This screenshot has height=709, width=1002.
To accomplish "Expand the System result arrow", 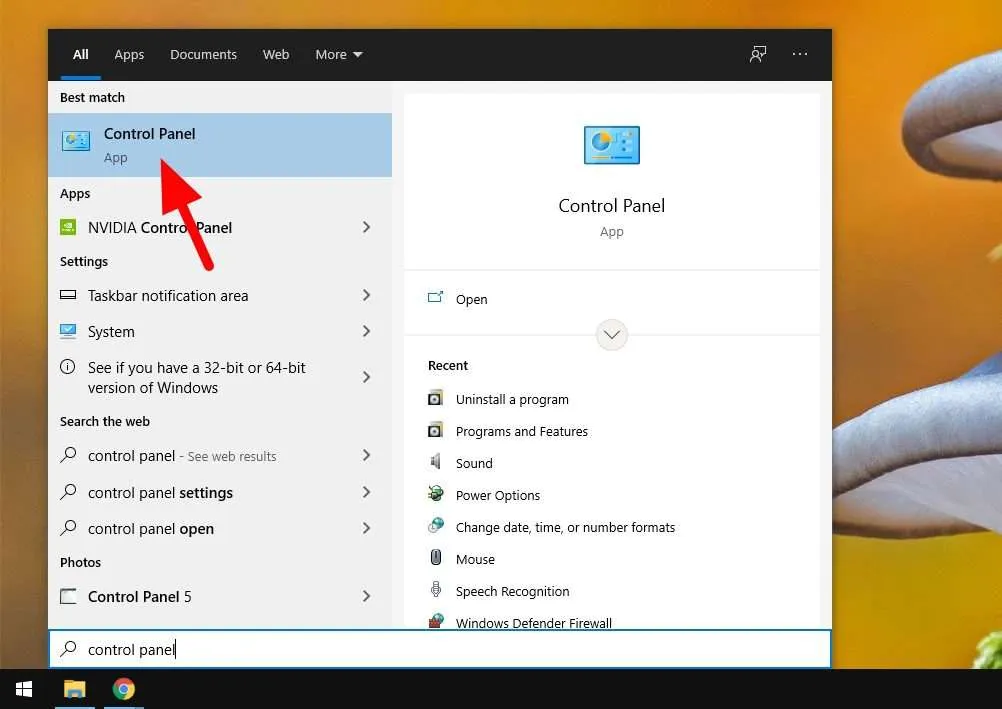I will [x=366, y=331].
